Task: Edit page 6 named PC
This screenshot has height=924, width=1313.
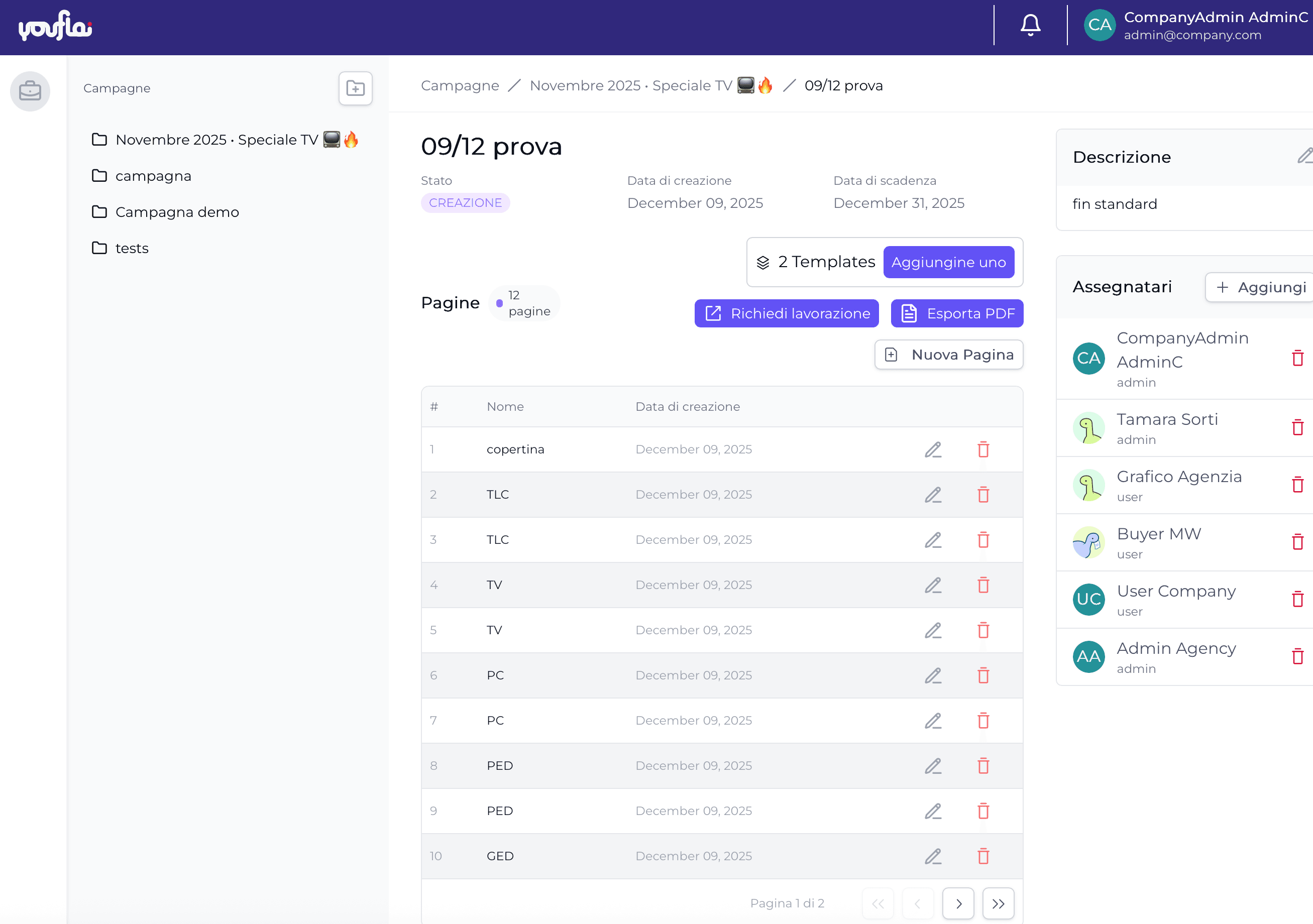Action: click(x=933, y=675)
